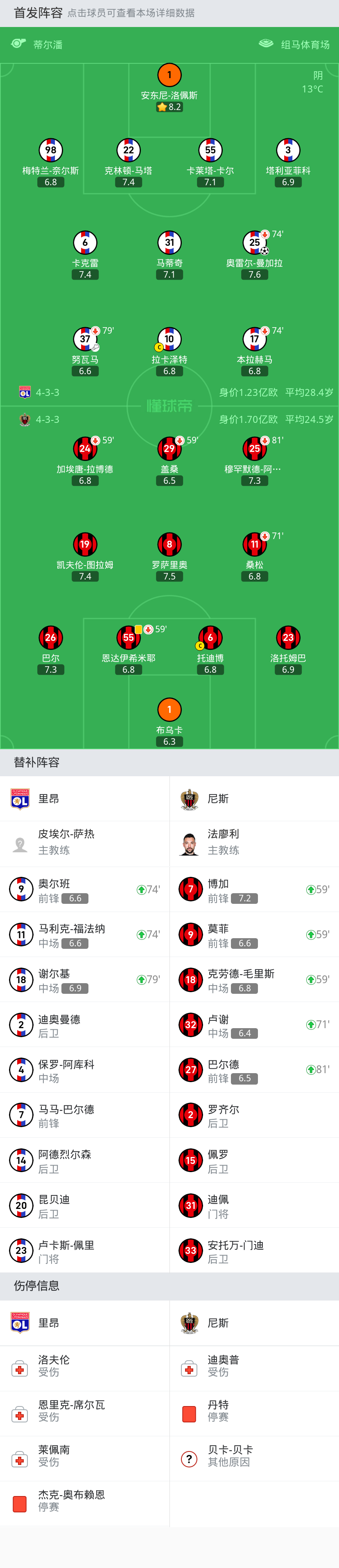This screenshot has width=339, height=1568.
Task: Click the stadium icon beside 纽马体育场
Action: [266, 44]
